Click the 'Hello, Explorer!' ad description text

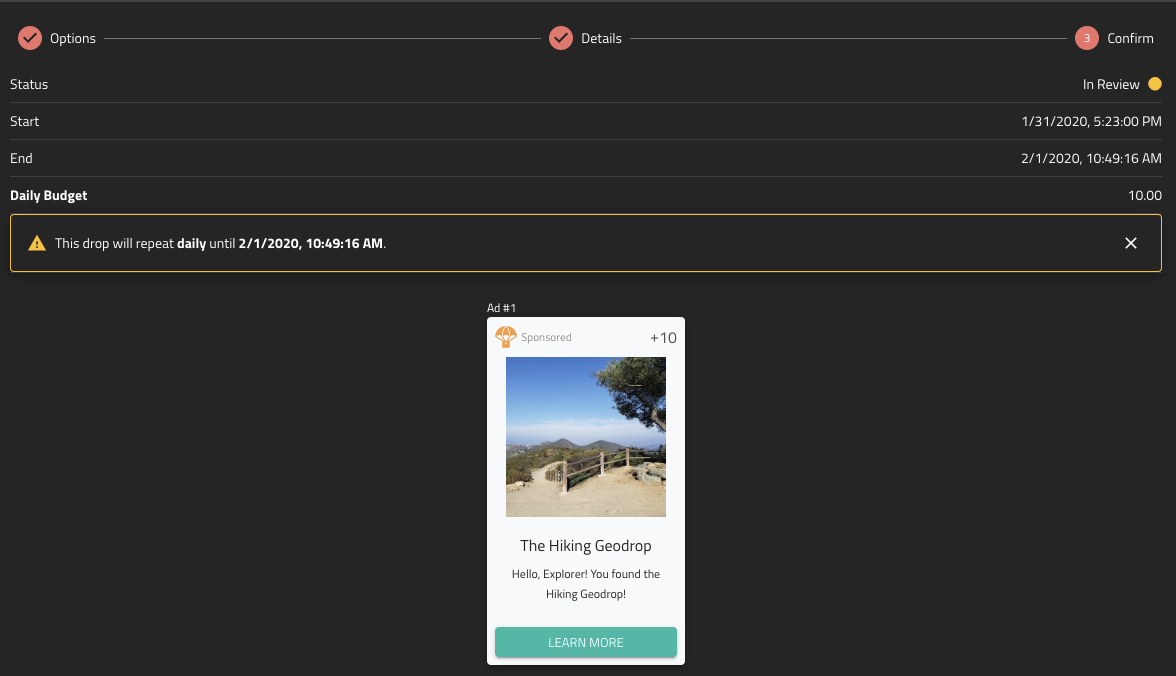(586, 584)
